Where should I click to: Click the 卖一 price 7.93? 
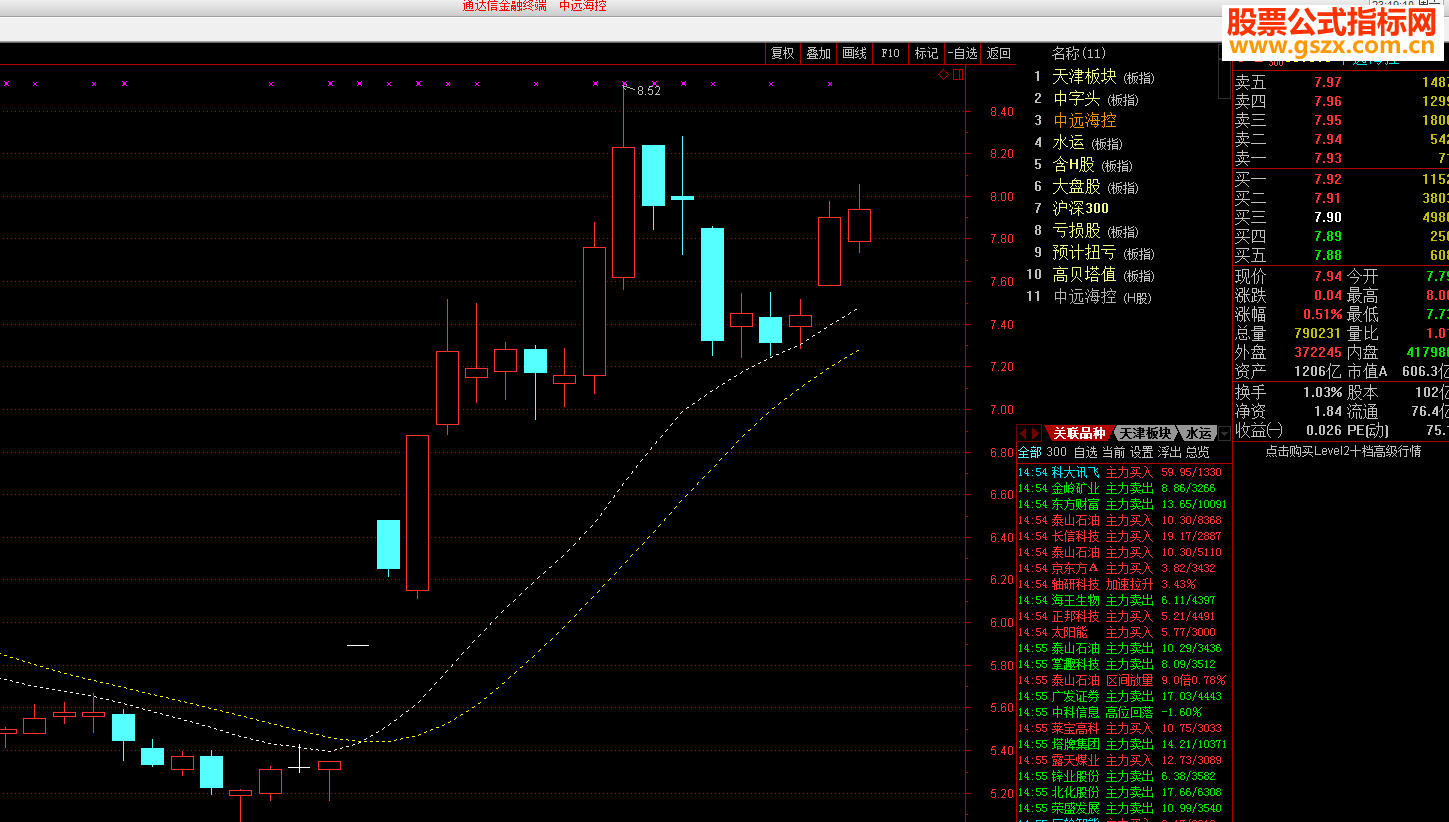coord(1328,158)
